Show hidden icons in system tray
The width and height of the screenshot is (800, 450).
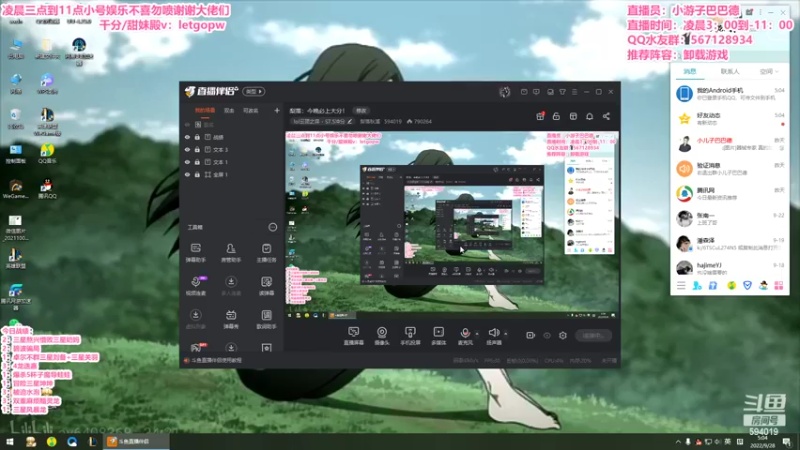pos(678,442)
